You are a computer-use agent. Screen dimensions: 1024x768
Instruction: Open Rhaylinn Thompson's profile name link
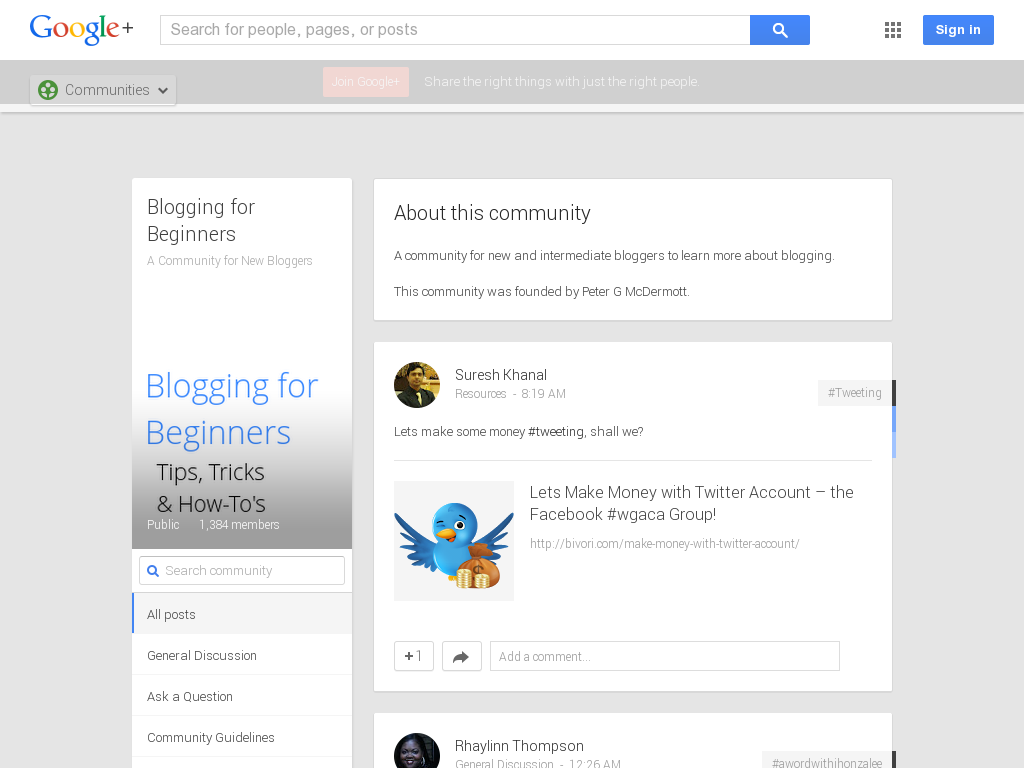point(519,746)
